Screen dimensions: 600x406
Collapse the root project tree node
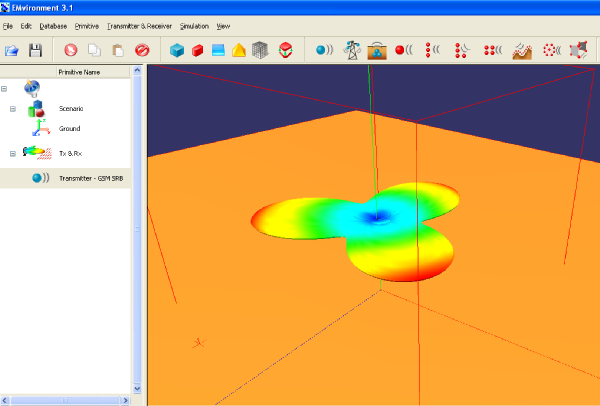5,88
